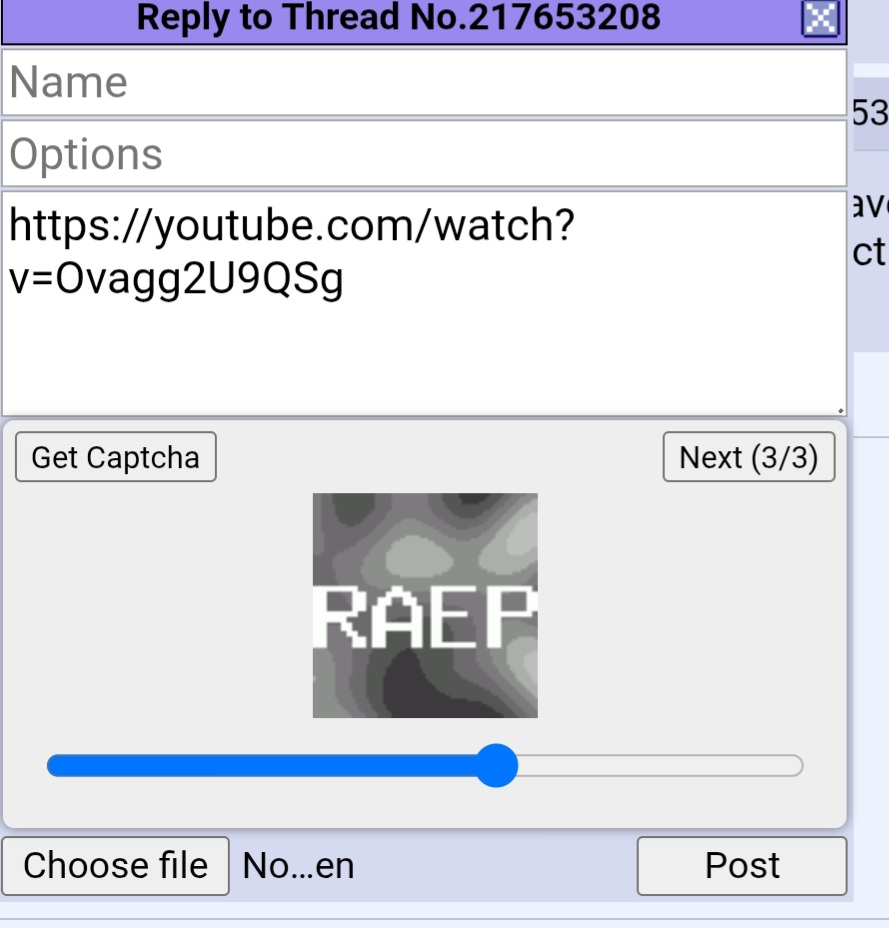Click the 'No...en' file status text
Screen dimensions: 889x928
pyautogui.click(x=298, y=866)
